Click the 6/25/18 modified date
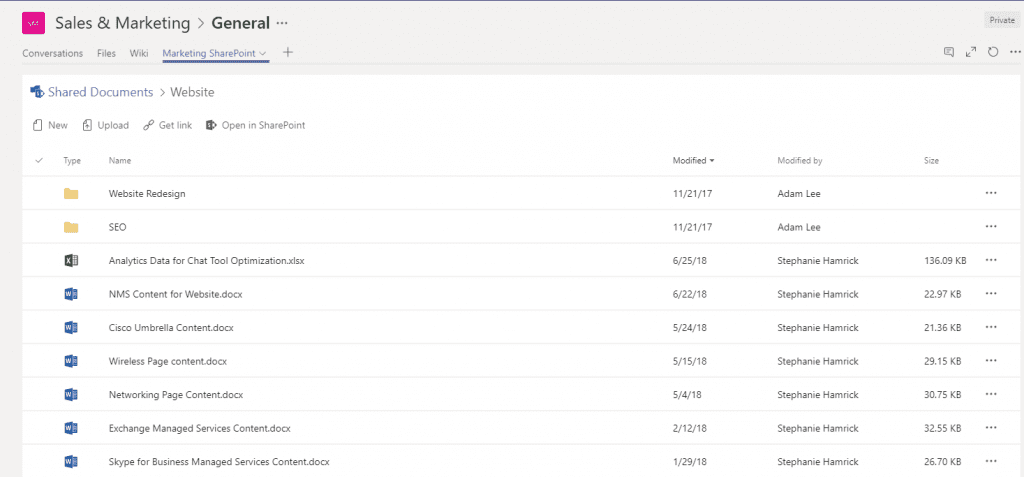The height and width of the screenshot is (477, 1024). pos(690,261)
